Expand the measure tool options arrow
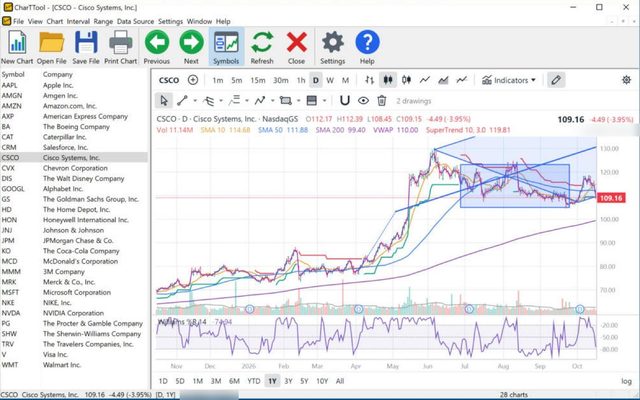 pos(324,101)
